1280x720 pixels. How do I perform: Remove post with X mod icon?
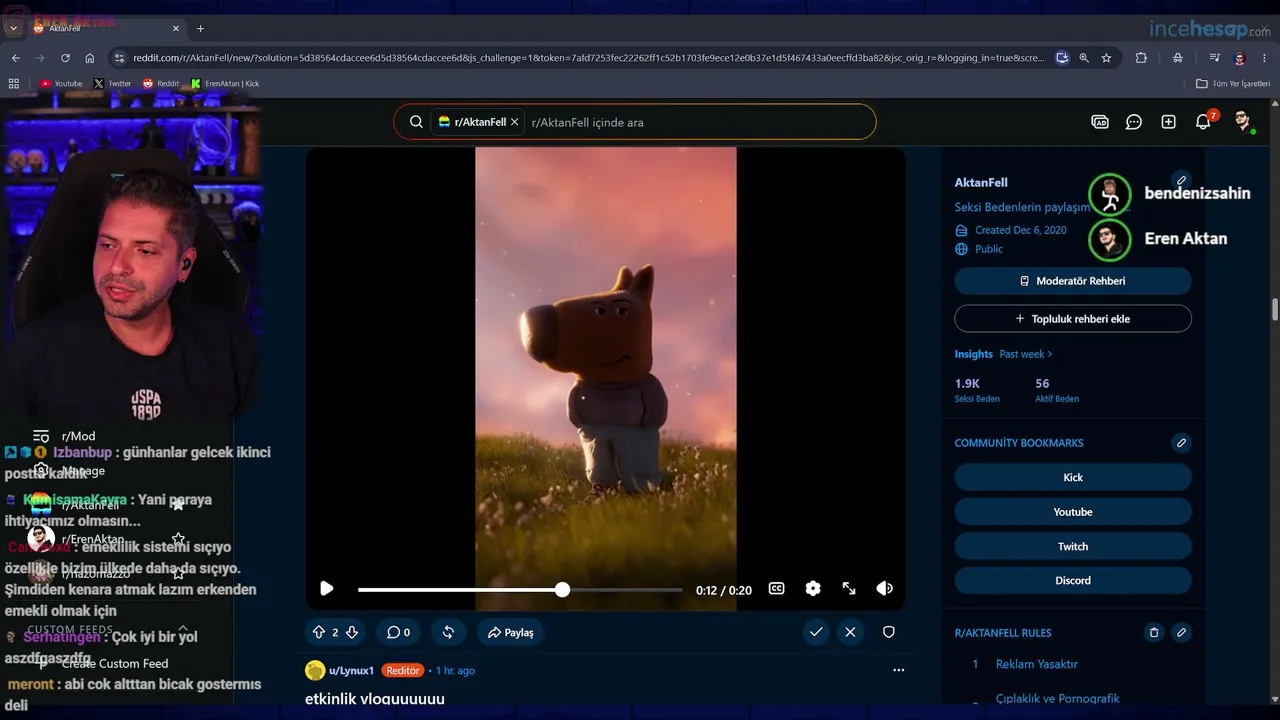850,632
